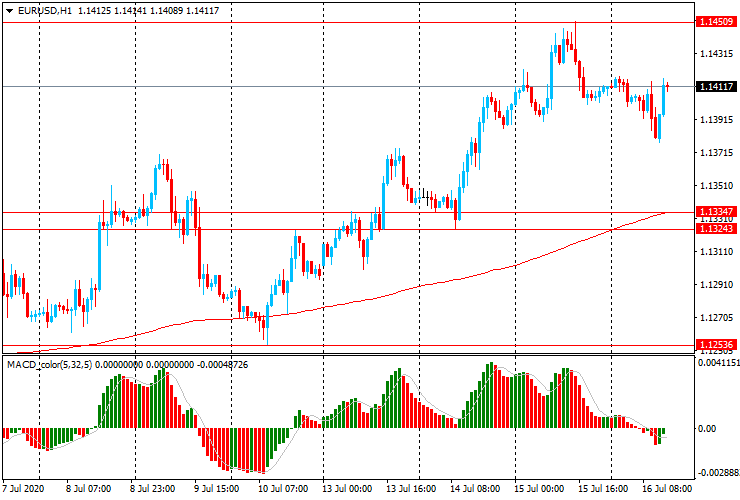Open the chart menu triangle beside EURUSD,H1
The height and width of the screenshot is (500, 740).
[x=9, y=11]
